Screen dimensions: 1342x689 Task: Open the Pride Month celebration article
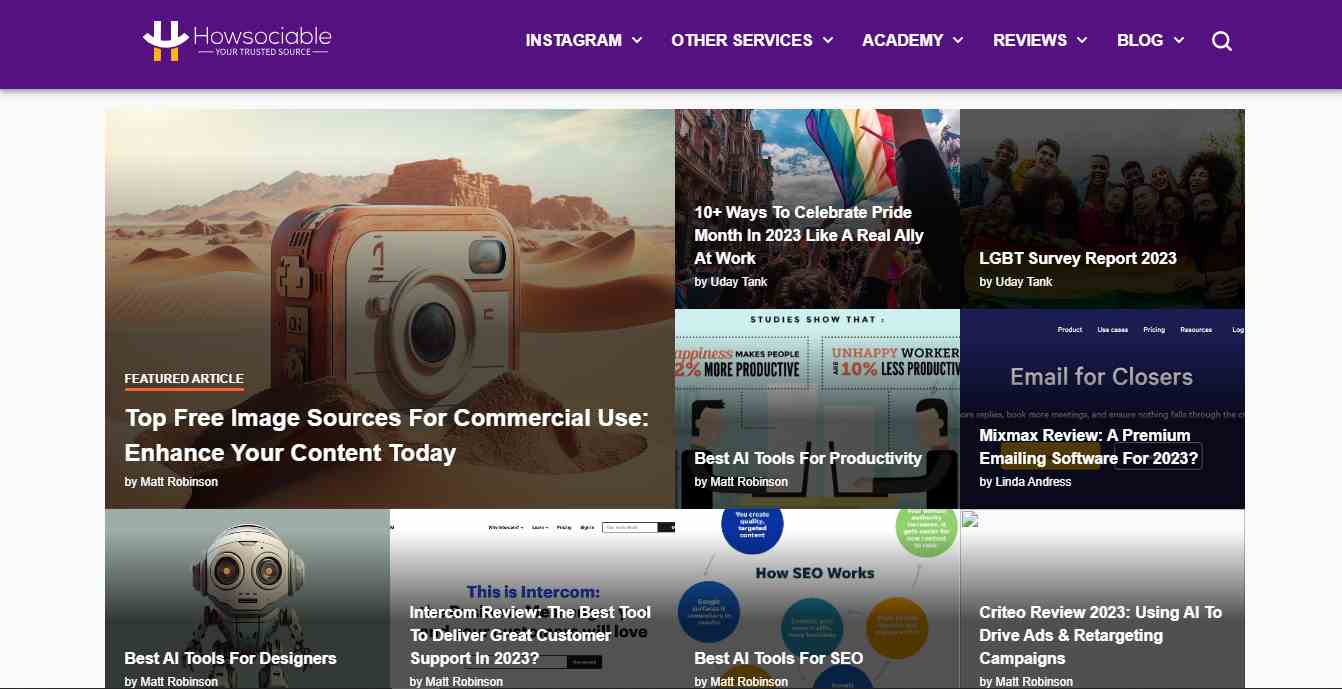(808, 235)
